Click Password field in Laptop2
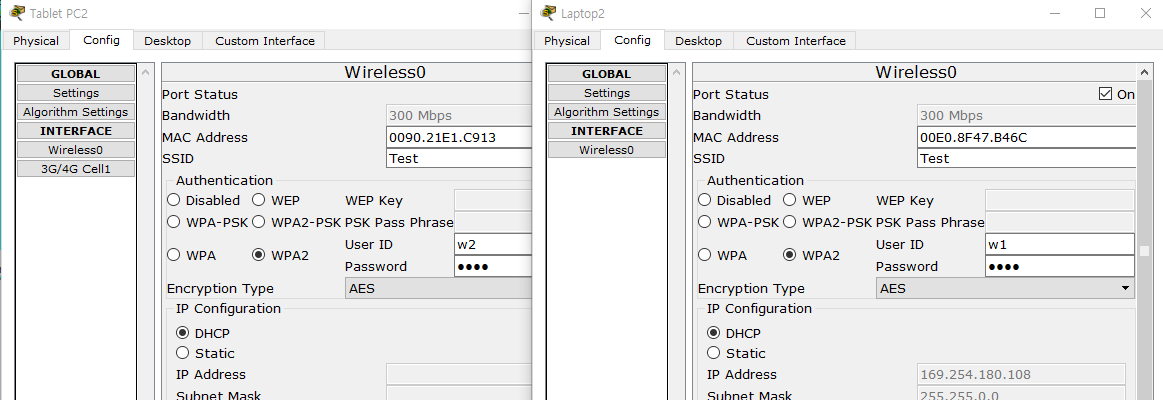Image resolution: width=1163 pixels, height=400 pixels. coord(1060,266)
